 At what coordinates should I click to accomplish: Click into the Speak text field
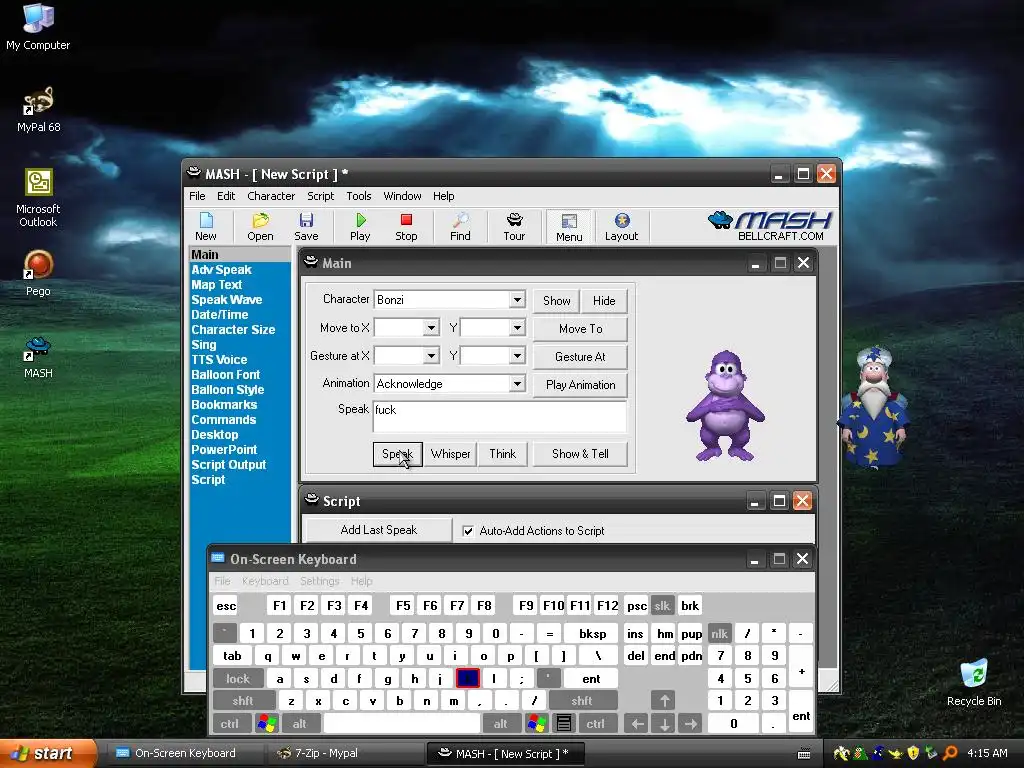click(500, 417)
